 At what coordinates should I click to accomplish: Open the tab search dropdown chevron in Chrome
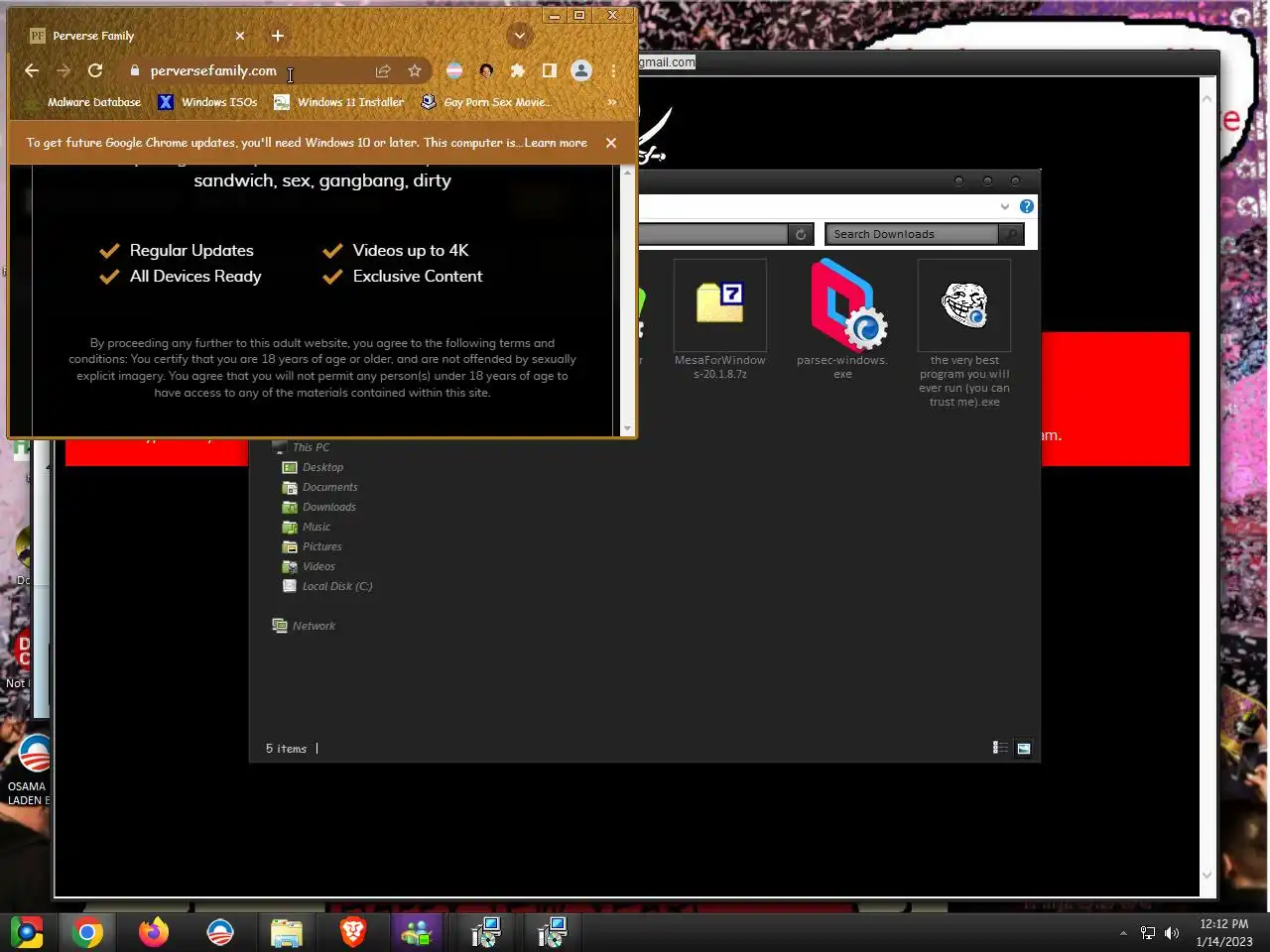click(519, 36)
